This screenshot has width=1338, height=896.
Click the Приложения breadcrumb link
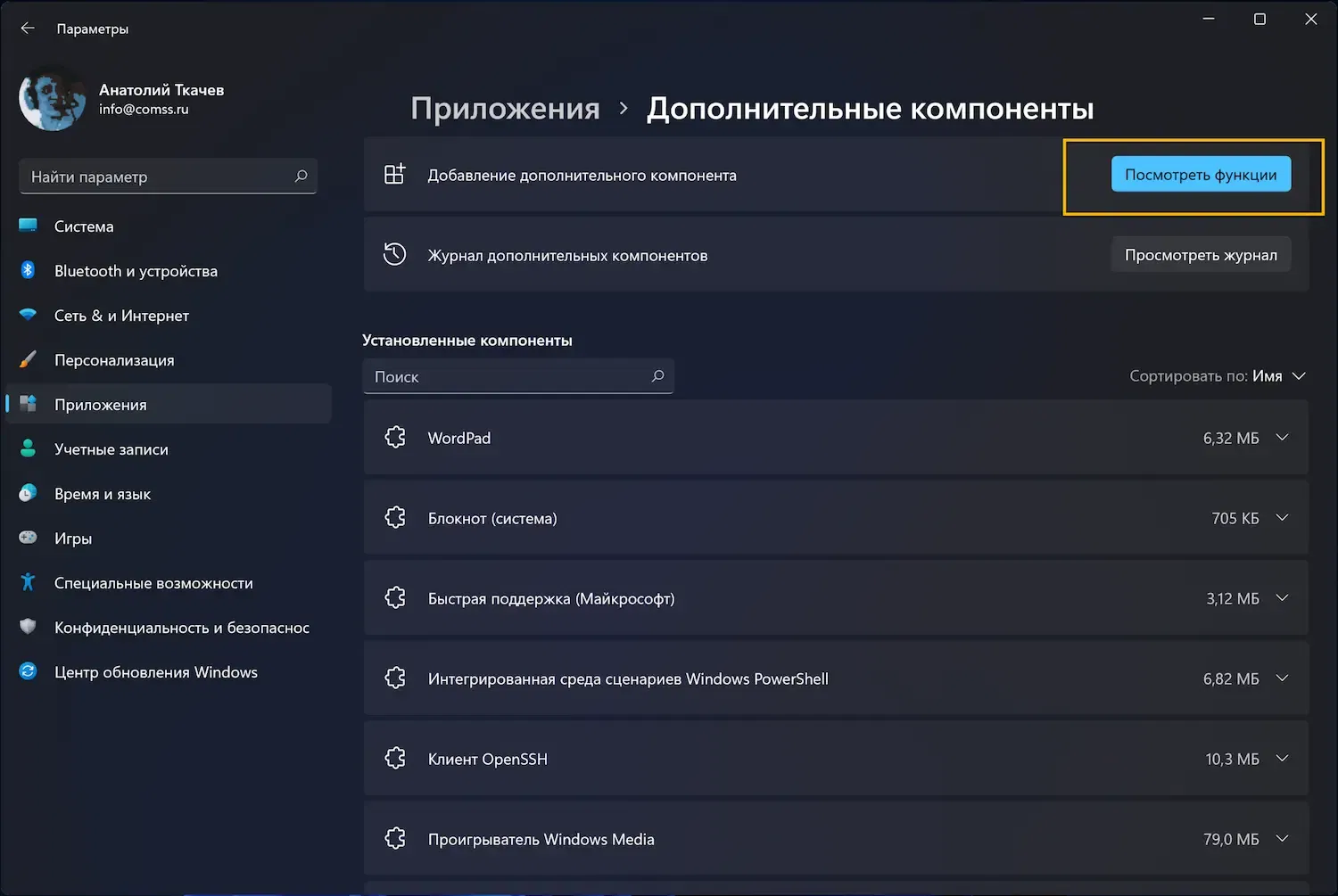tap(505, 109)
